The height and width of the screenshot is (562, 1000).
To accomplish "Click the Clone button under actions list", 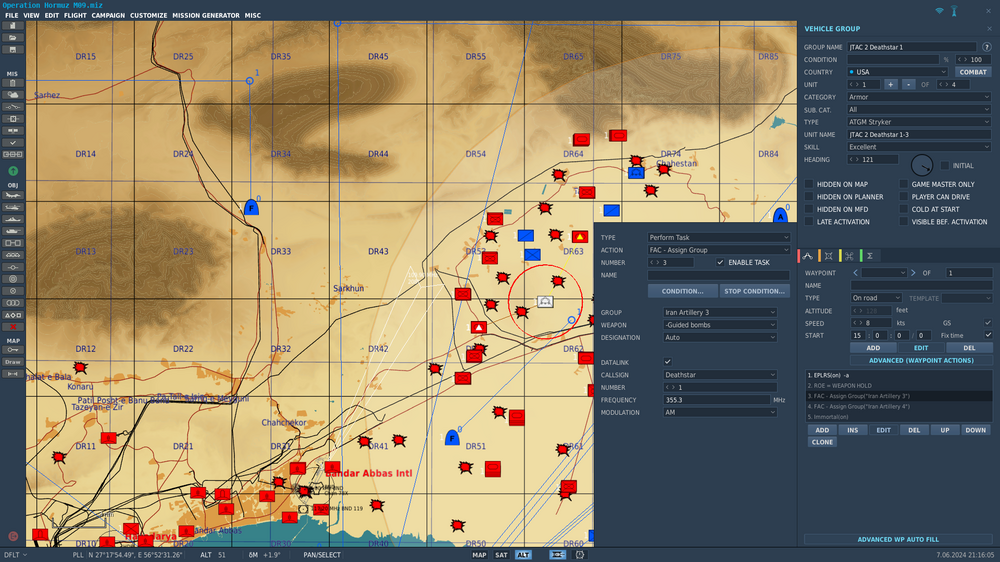I will click(822, 442).
